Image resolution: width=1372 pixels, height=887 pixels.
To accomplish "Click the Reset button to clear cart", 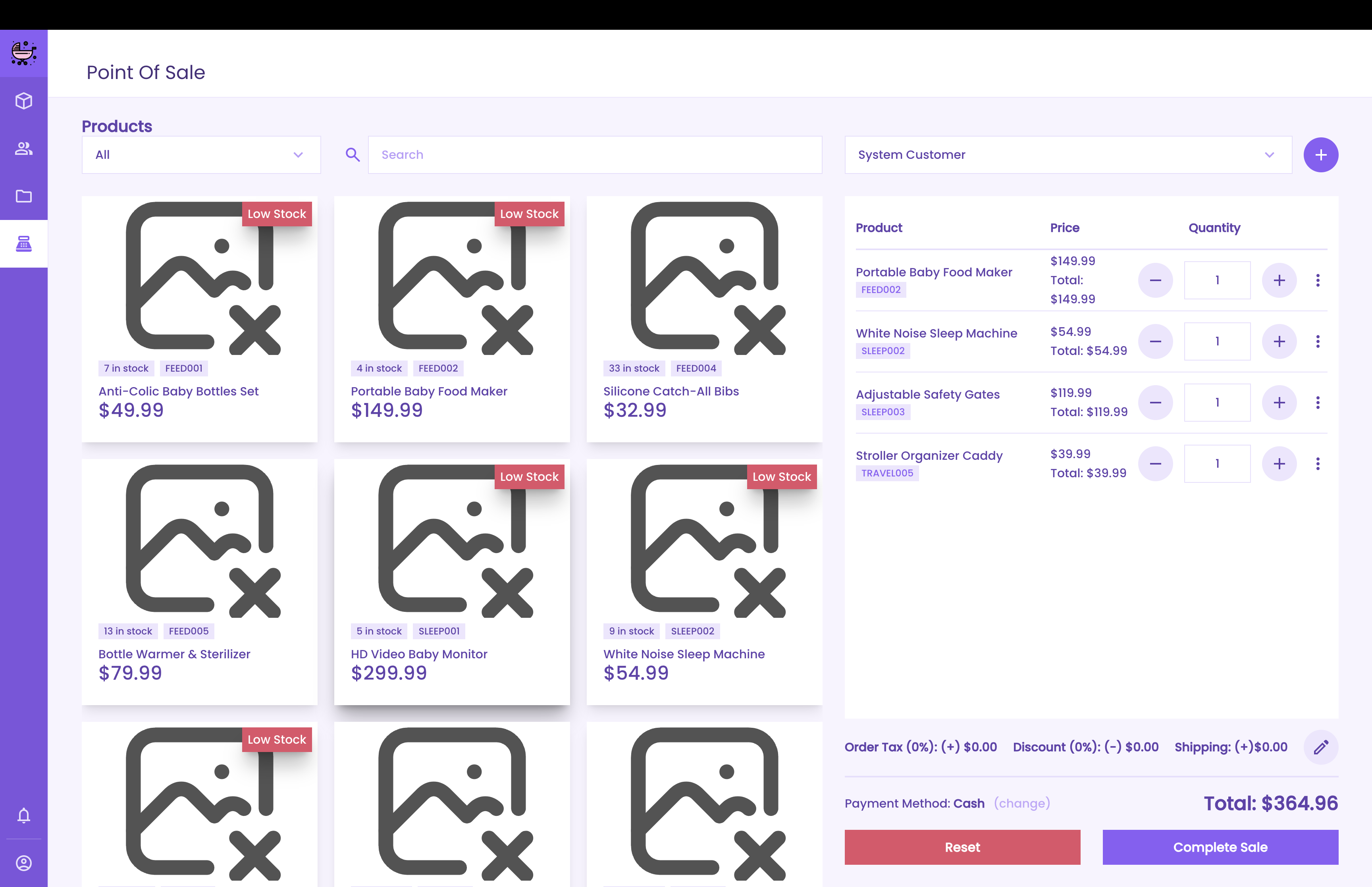I will pos(962,847).
